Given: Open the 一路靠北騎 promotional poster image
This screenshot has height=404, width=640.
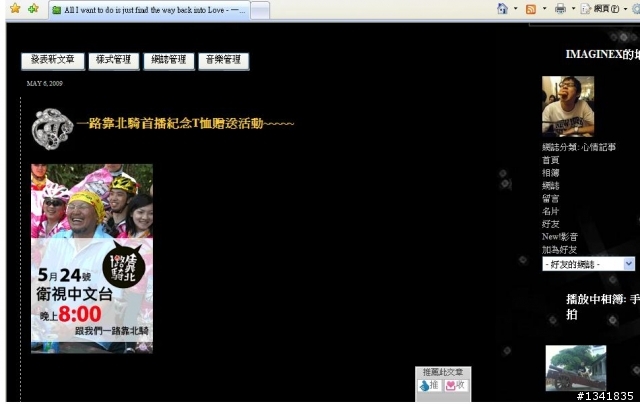Looking at the screenshot, I should (x=92, y=258).
